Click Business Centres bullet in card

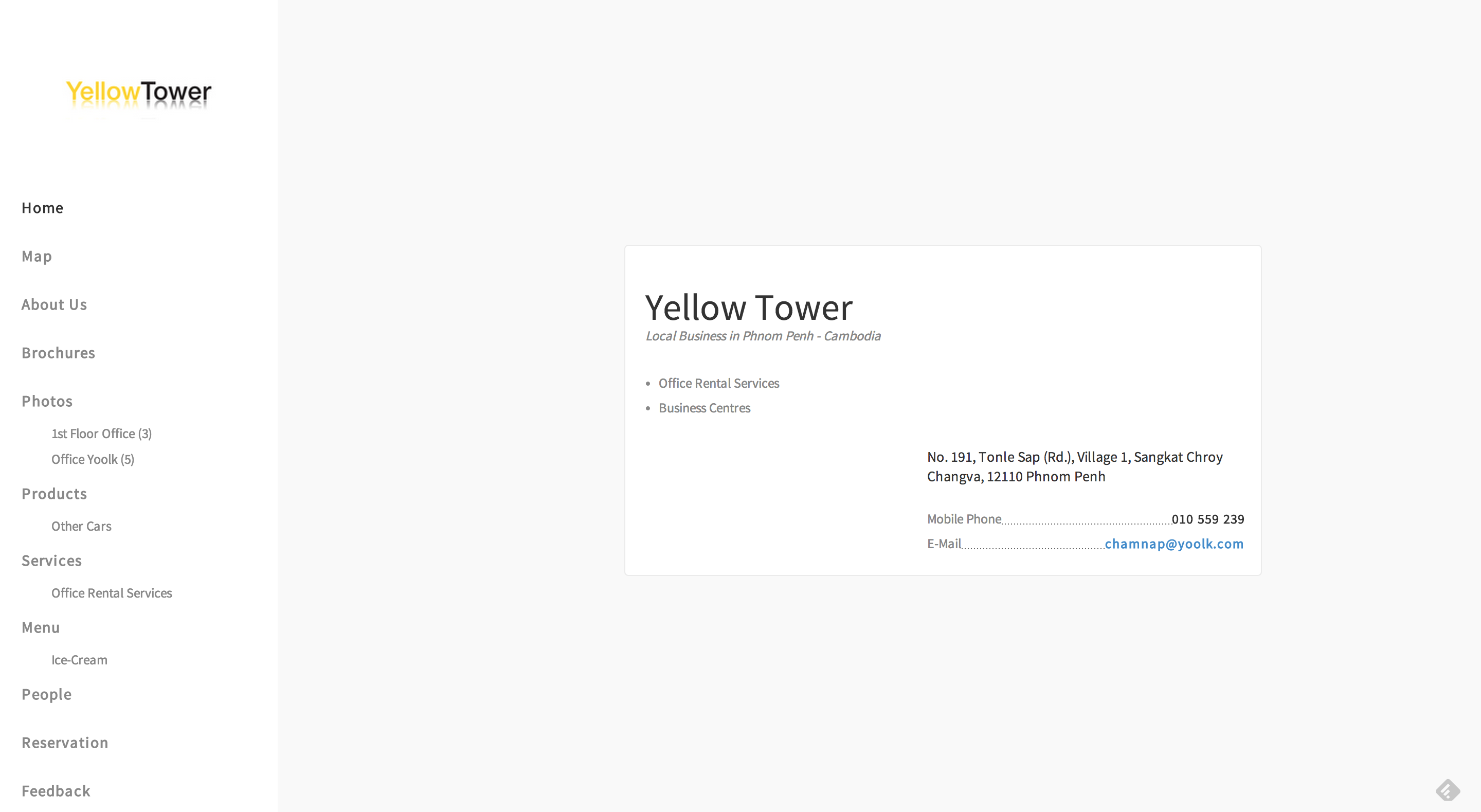point(705,408)
